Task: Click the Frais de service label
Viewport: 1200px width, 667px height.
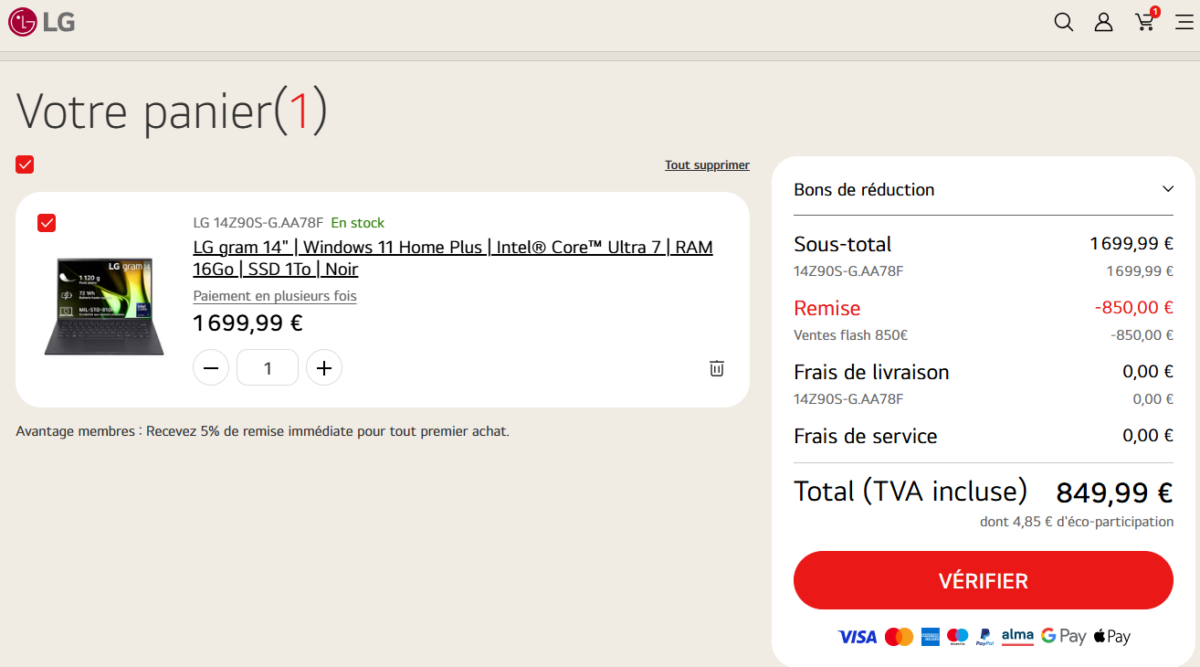Action: coord(865,436)
